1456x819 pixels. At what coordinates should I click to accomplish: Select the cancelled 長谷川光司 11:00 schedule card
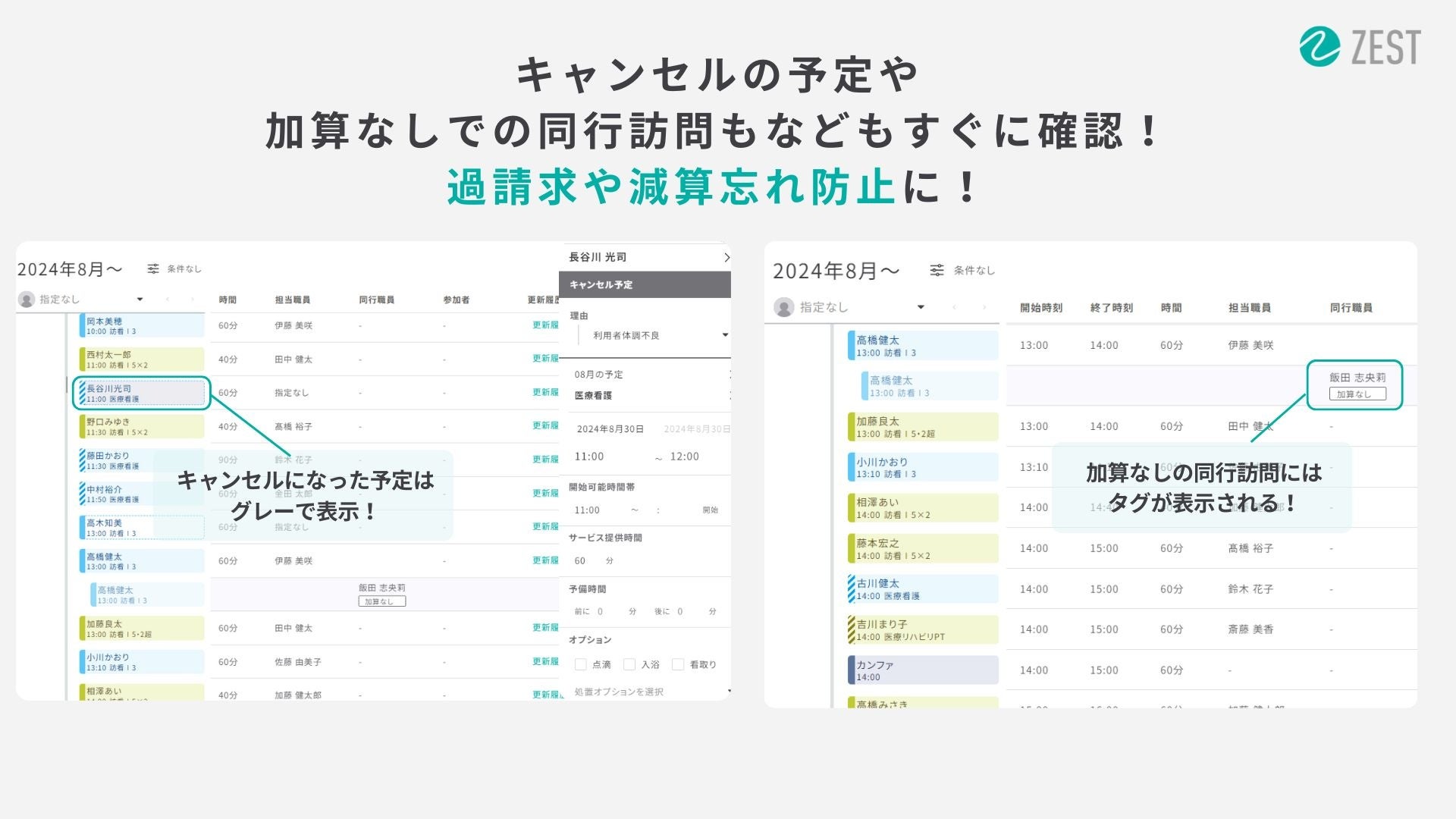coord(142,394)
